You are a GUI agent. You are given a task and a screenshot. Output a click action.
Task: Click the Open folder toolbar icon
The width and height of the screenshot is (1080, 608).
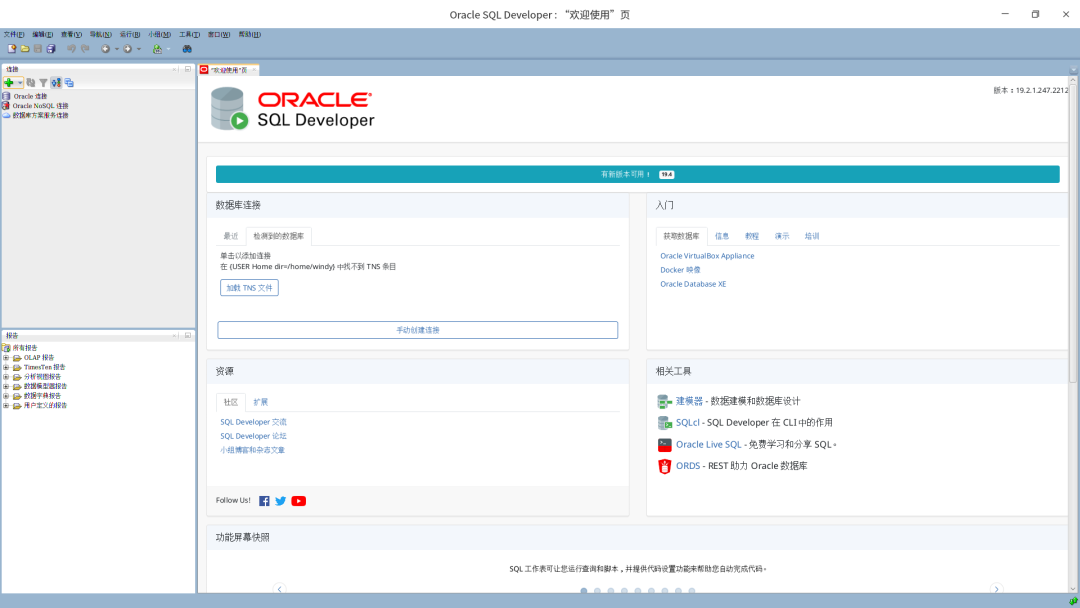[x=25, y=49]
